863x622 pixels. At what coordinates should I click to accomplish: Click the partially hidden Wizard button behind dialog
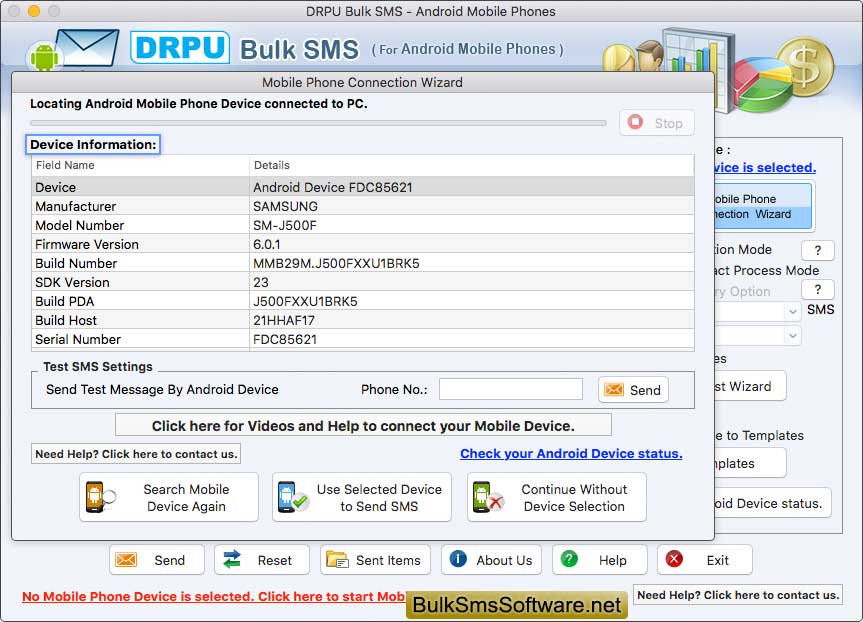tap(750, 386)
